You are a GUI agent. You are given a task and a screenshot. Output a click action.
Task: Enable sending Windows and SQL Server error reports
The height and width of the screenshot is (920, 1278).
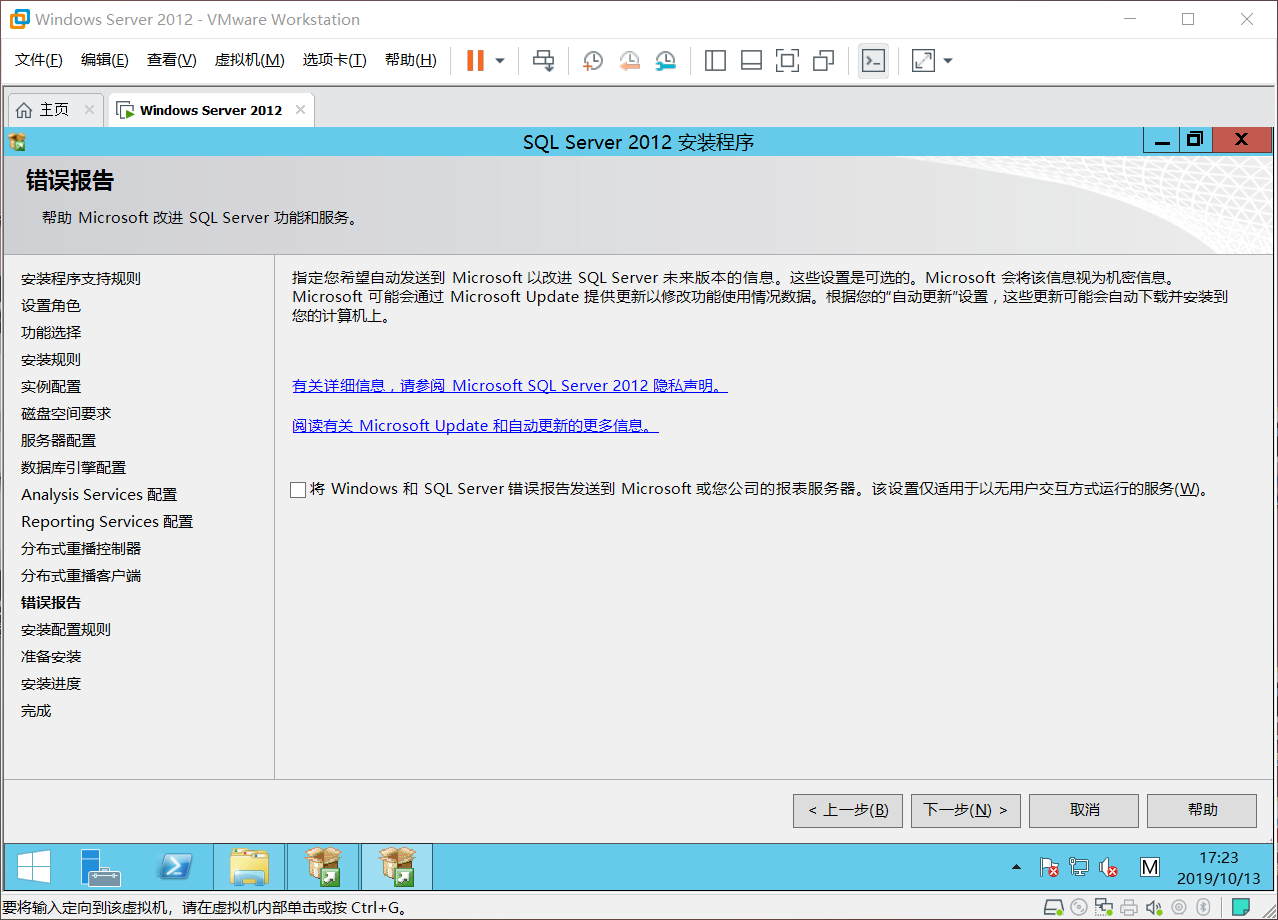(297, 489)
